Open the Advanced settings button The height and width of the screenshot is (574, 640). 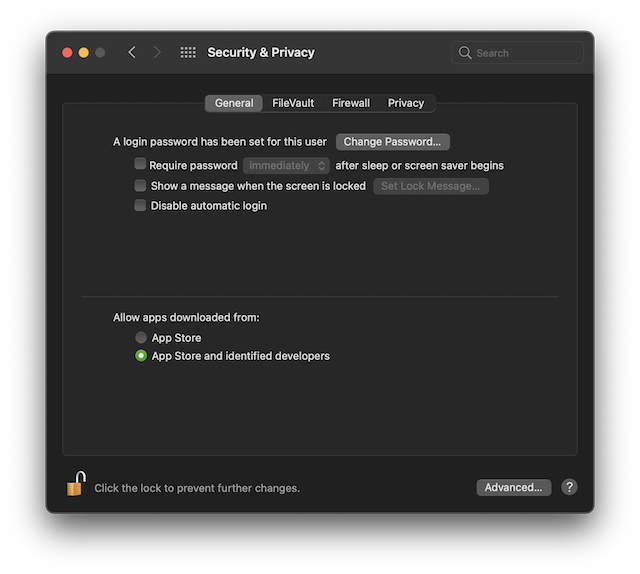tap(513, 487)
